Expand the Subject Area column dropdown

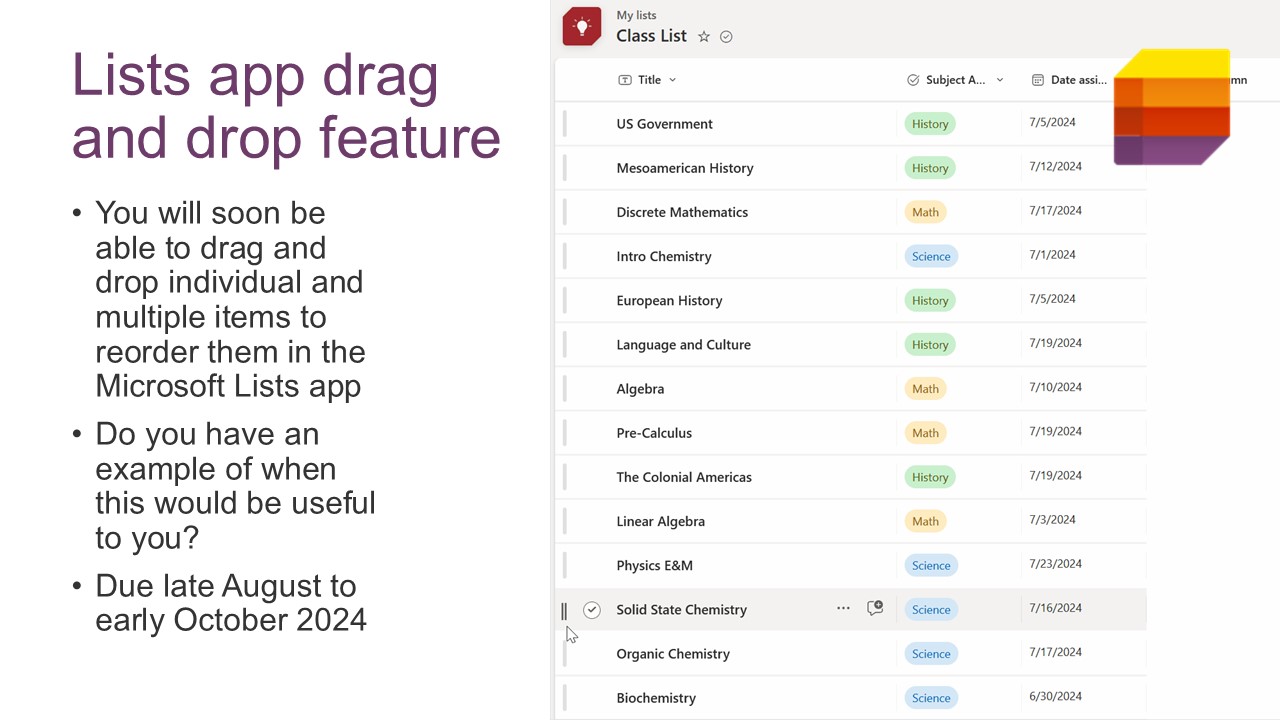pyautogui.click(x=1000, y=80)
